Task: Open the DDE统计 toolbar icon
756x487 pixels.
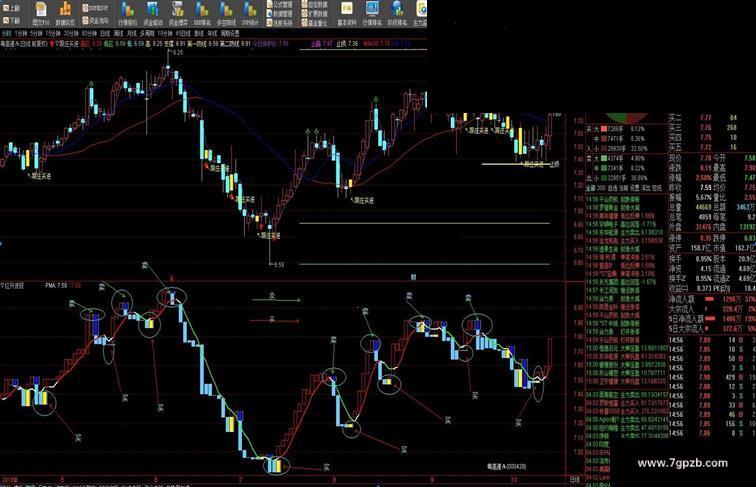Action: [250, 13]
